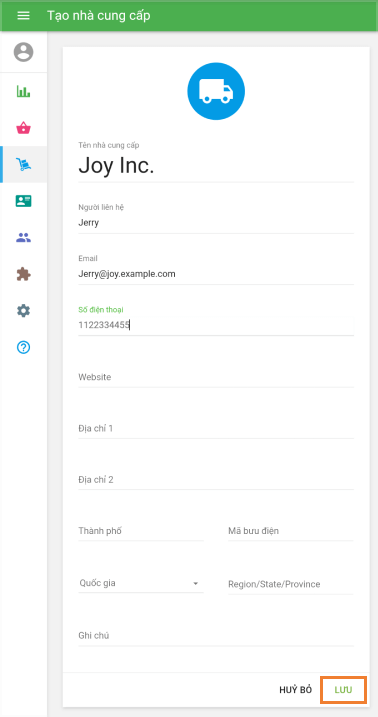Click the Mã bưu điện postal code field
Image resolution: width=378 pixels, height=717 pixels.
tap(291, 531)
